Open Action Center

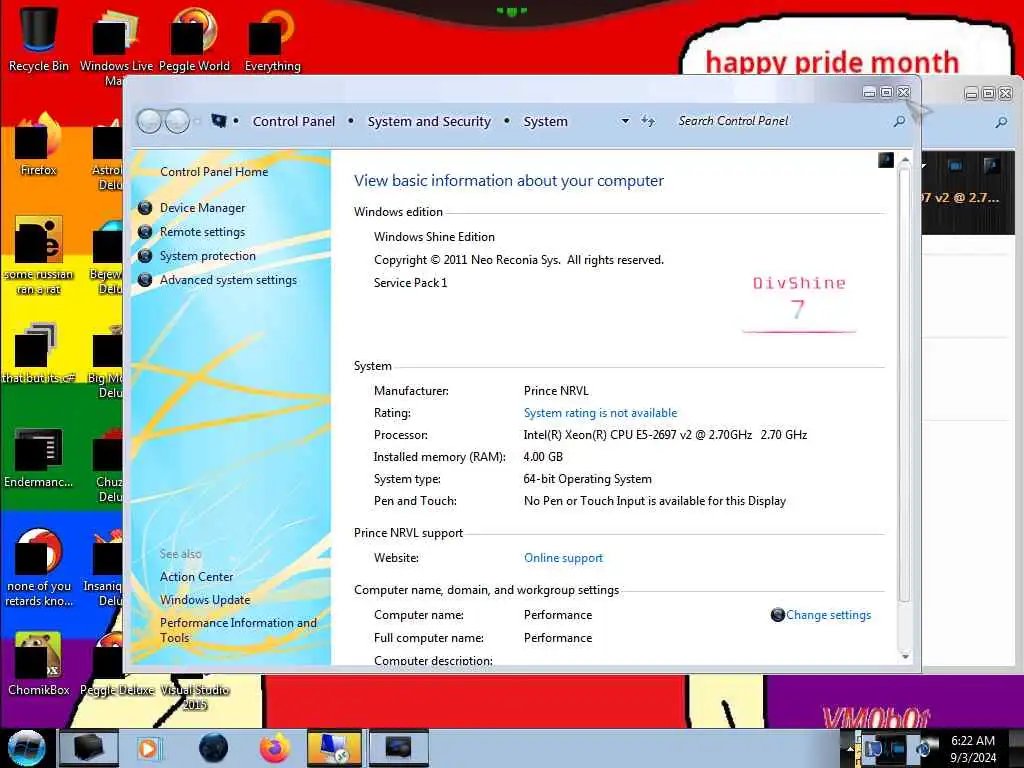pos(197,577)
